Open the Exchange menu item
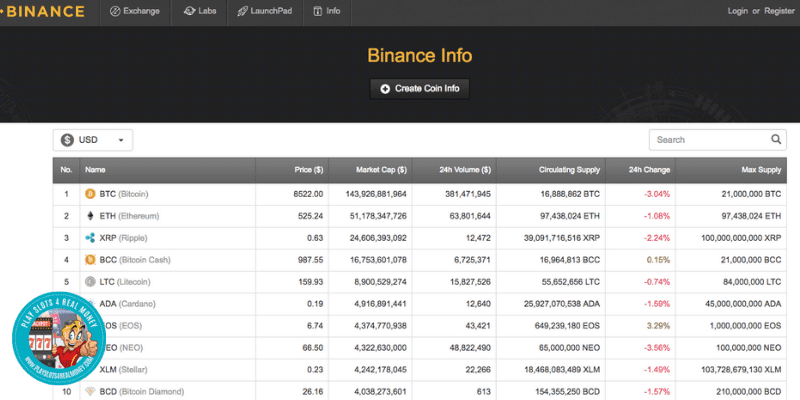Image resolution: width=800 pixels, height=400 pixels. 135,11
